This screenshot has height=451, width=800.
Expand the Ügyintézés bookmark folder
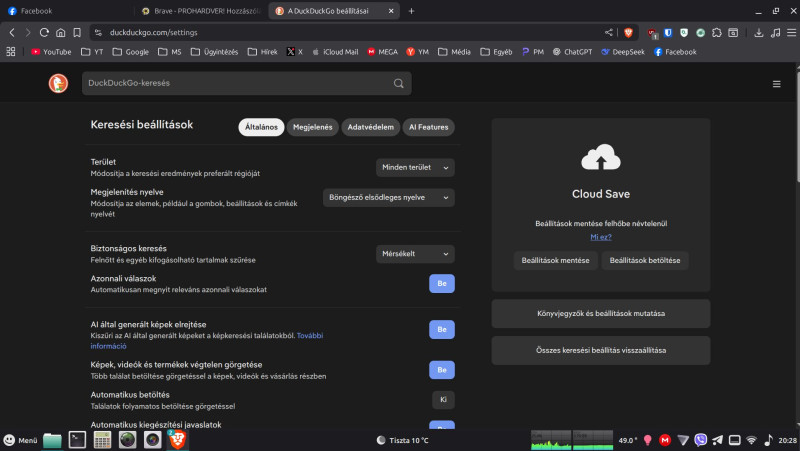click(214, 52)
